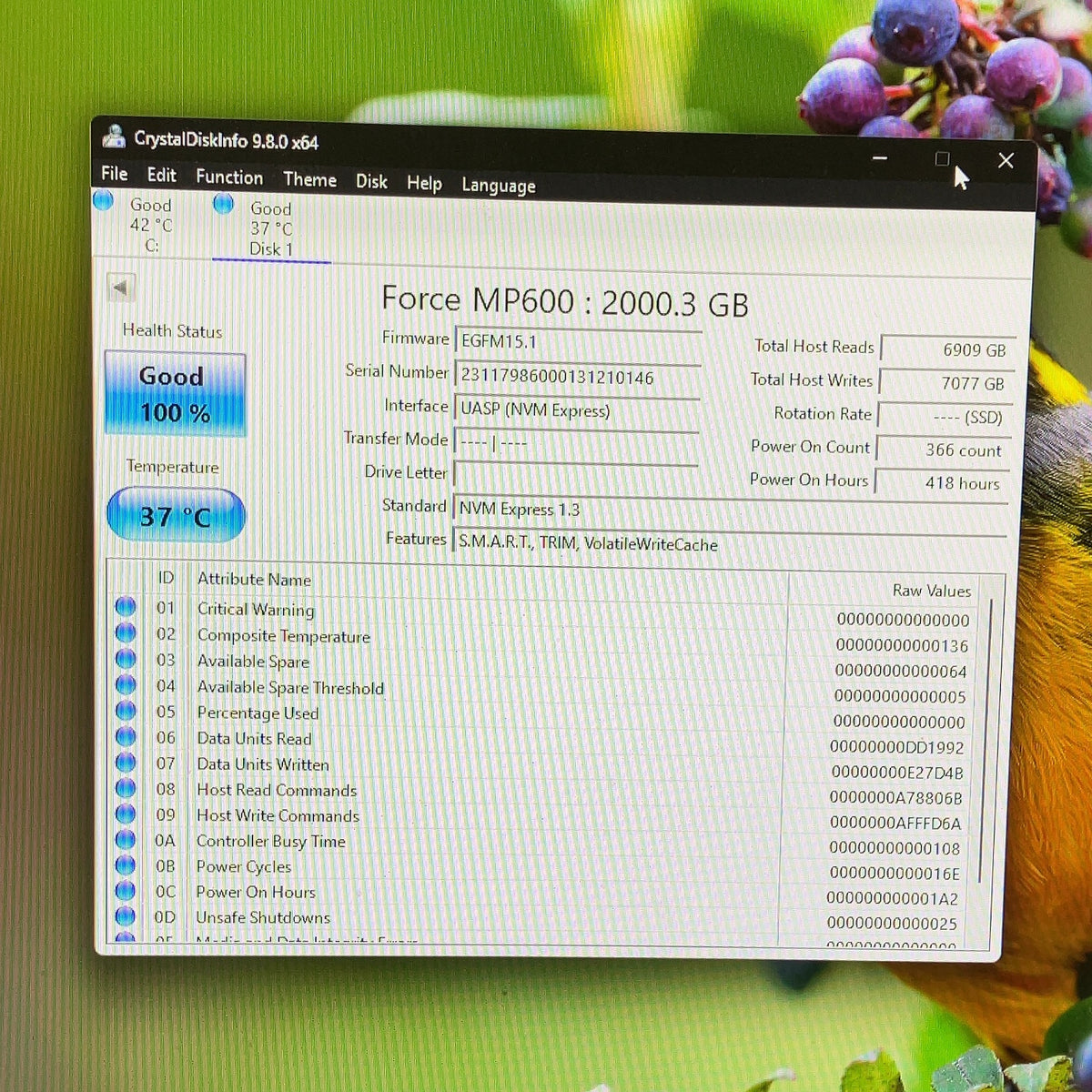This screenshot has height=1092, width=1092.
Task: Click the blue status orb on the Disk 1 tab
Action: 223,203
